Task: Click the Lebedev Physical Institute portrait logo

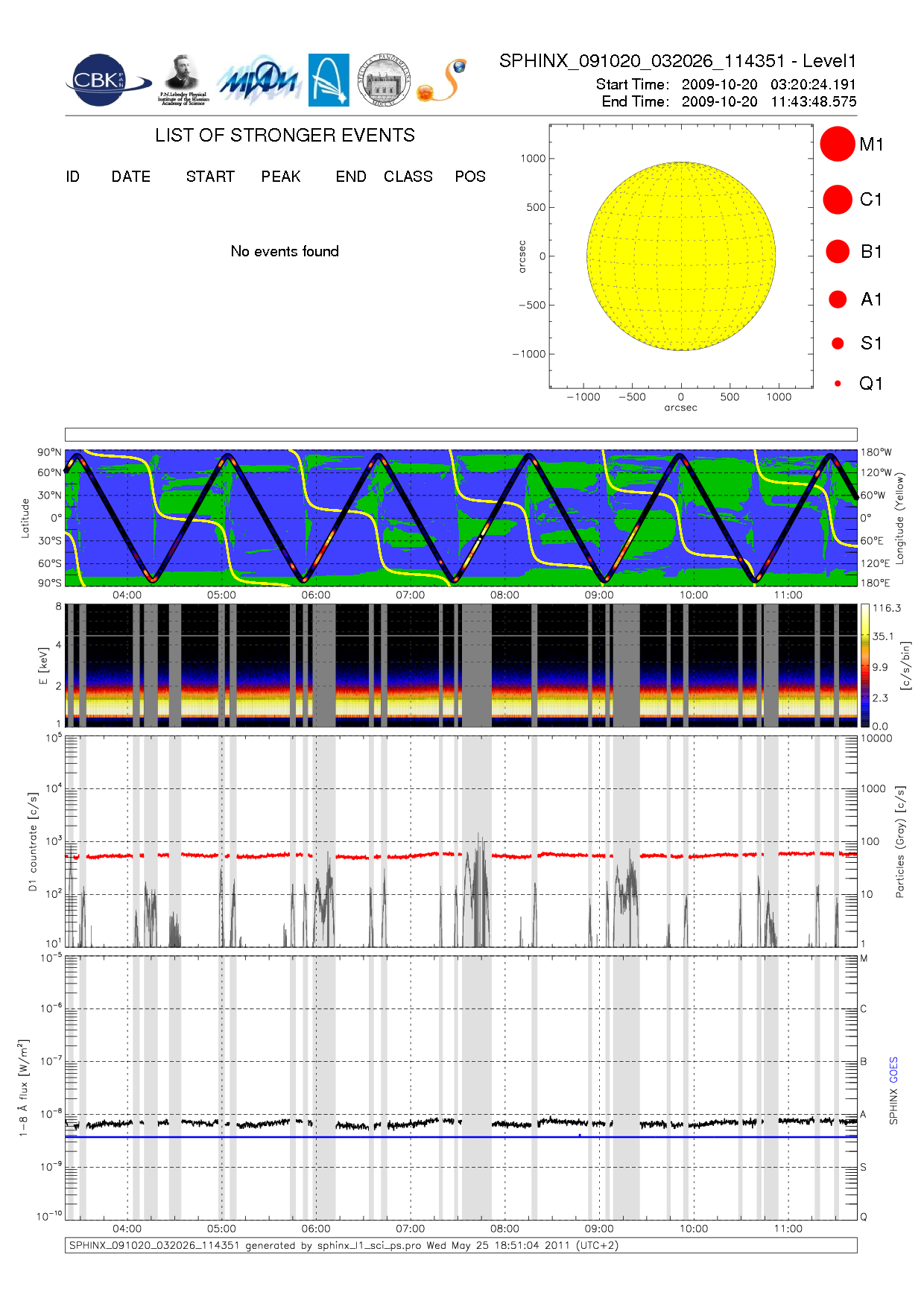Action: pyautogui.click(x=183, y=80)
